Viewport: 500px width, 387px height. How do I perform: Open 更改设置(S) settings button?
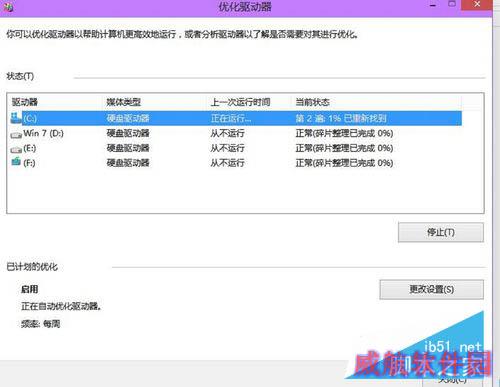431,289
